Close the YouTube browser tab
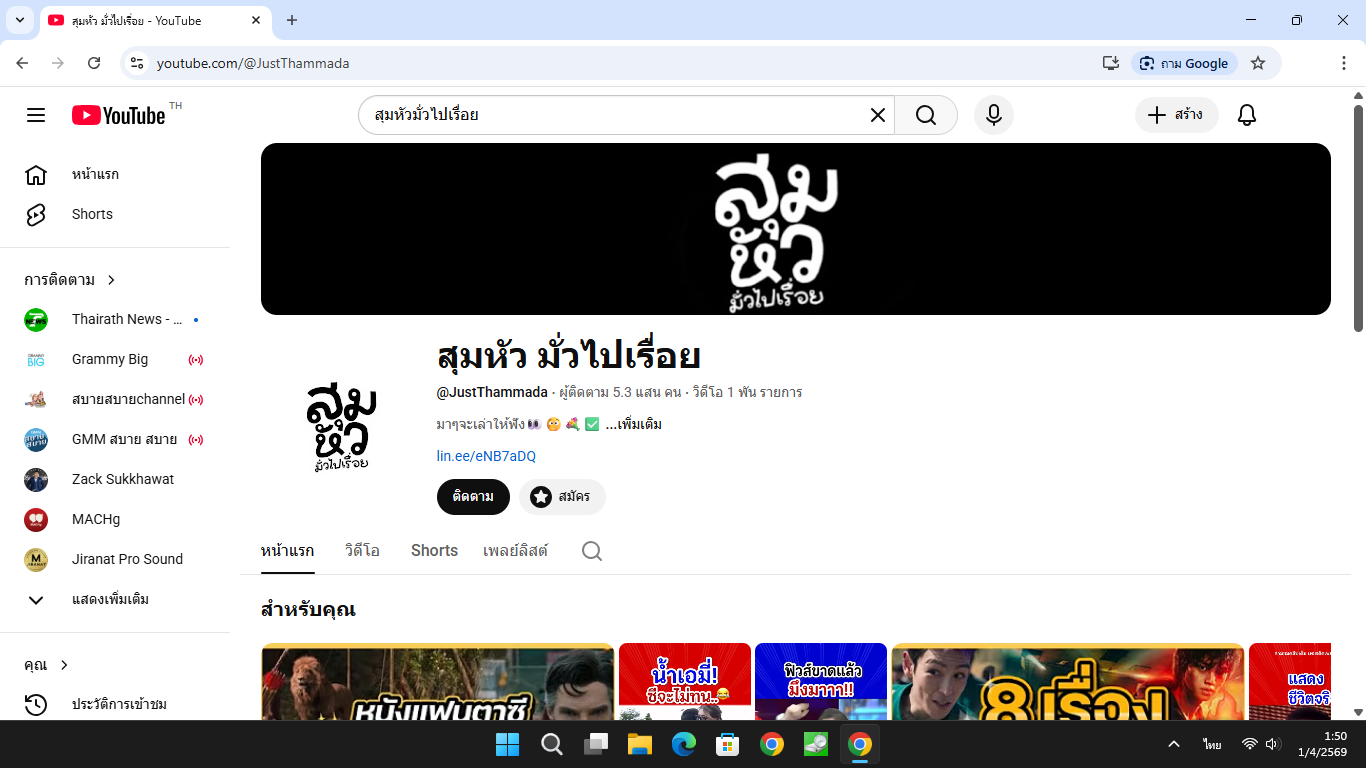Image resolution: width=1366 pixels, height=768 pixels. 256,20
